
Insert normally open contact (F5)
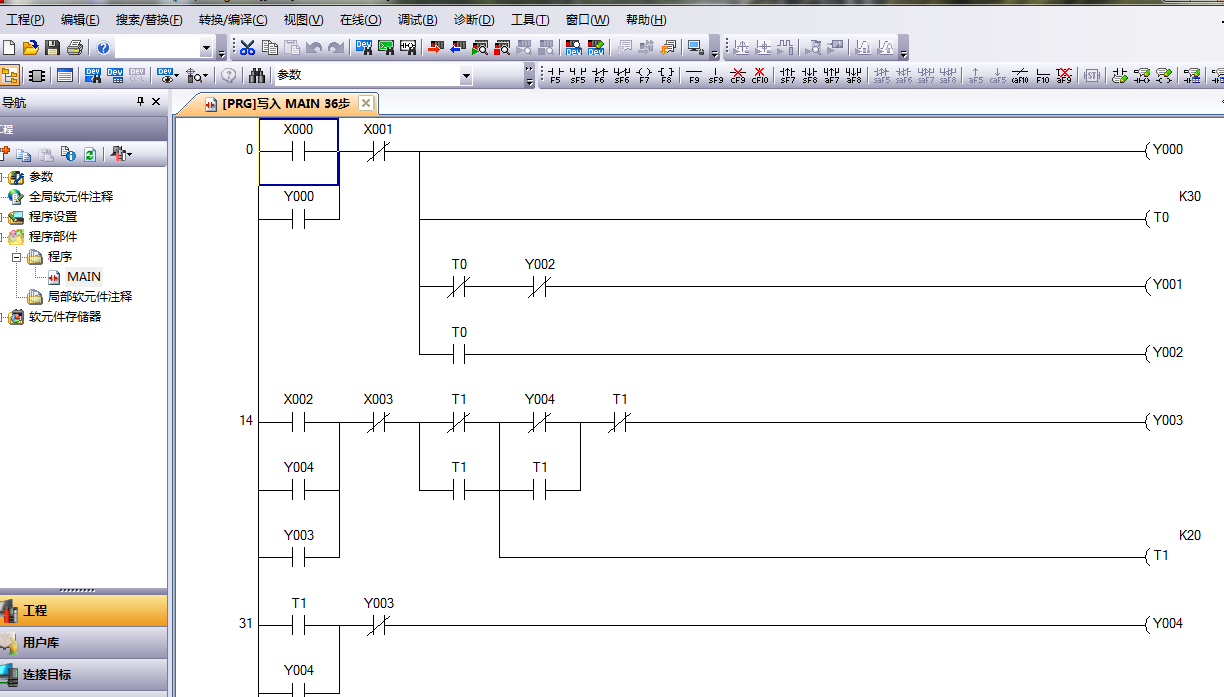pos(555,75)
